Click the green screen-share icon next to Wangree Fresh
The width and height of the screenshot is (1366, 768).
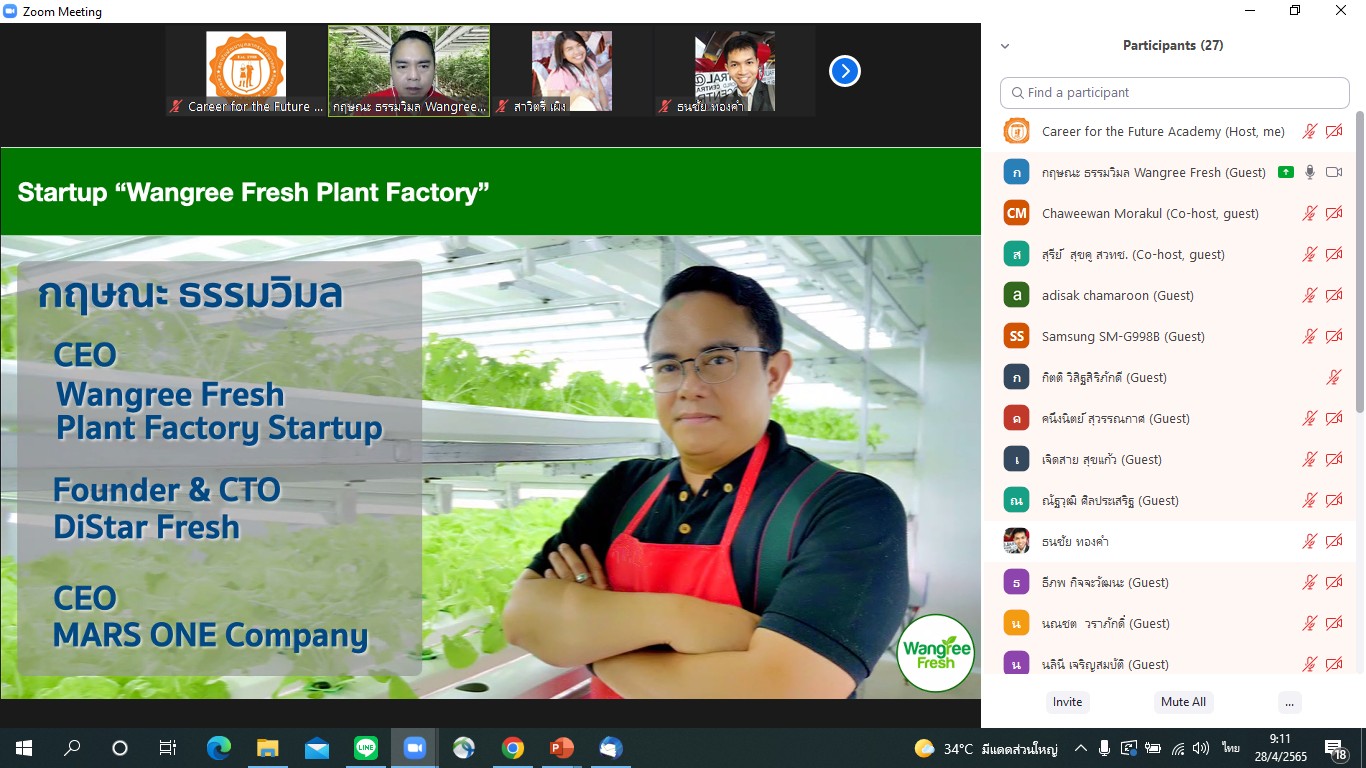point(1286,172)
